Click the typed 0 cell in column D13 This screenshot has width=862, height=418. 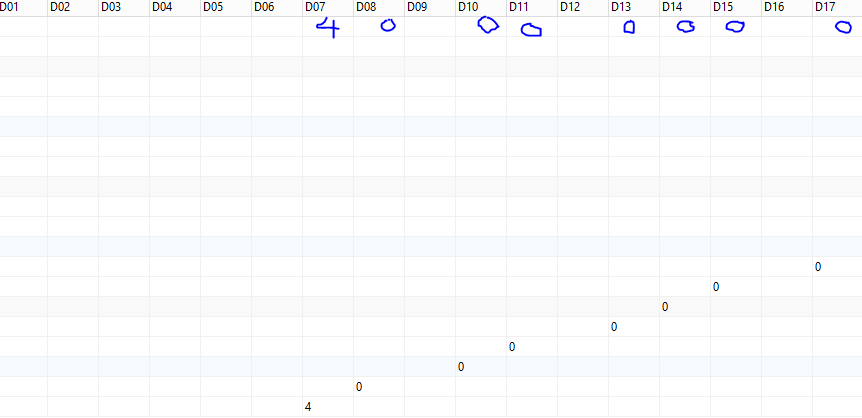pyautogui.click(x=634, y=327)
